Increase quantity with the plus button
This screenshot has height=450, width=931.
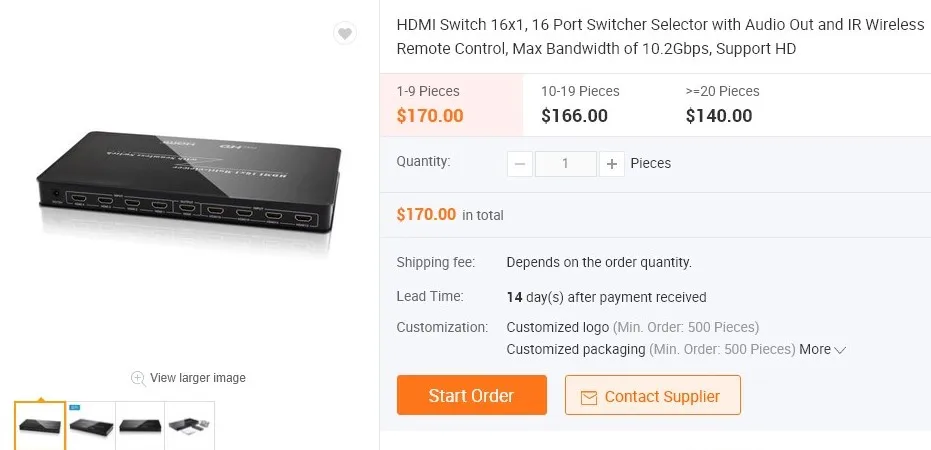(612, 164)
